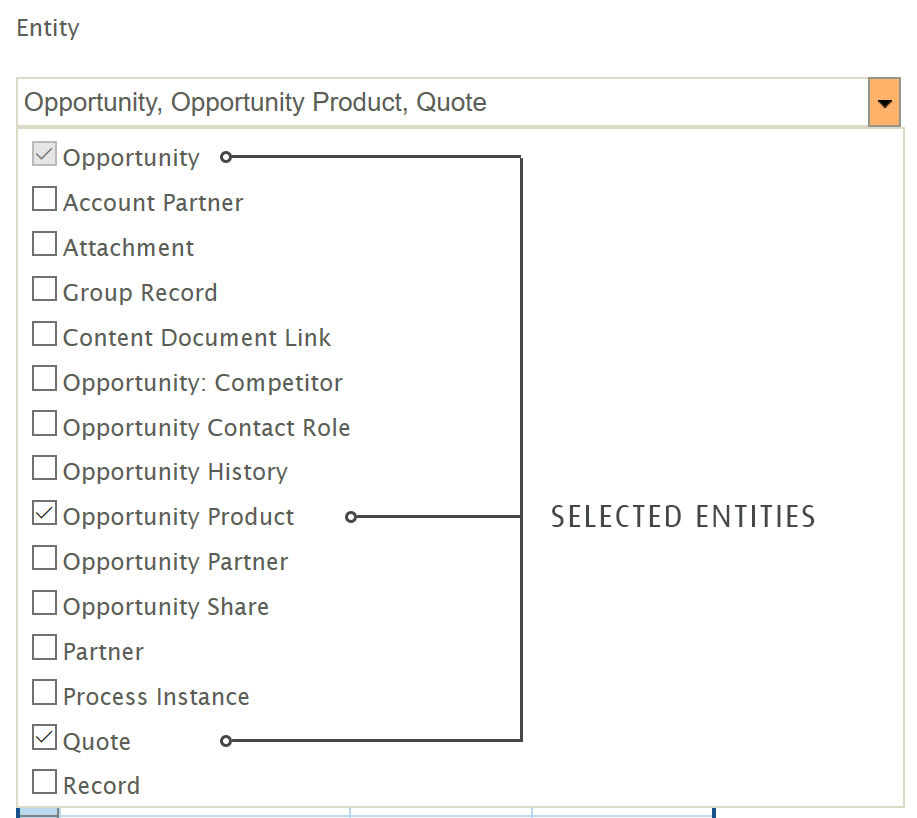This screenshot has width=917, height=818.
Task: Select the Opportunity Partner checkbox
Action: point(44,559)
